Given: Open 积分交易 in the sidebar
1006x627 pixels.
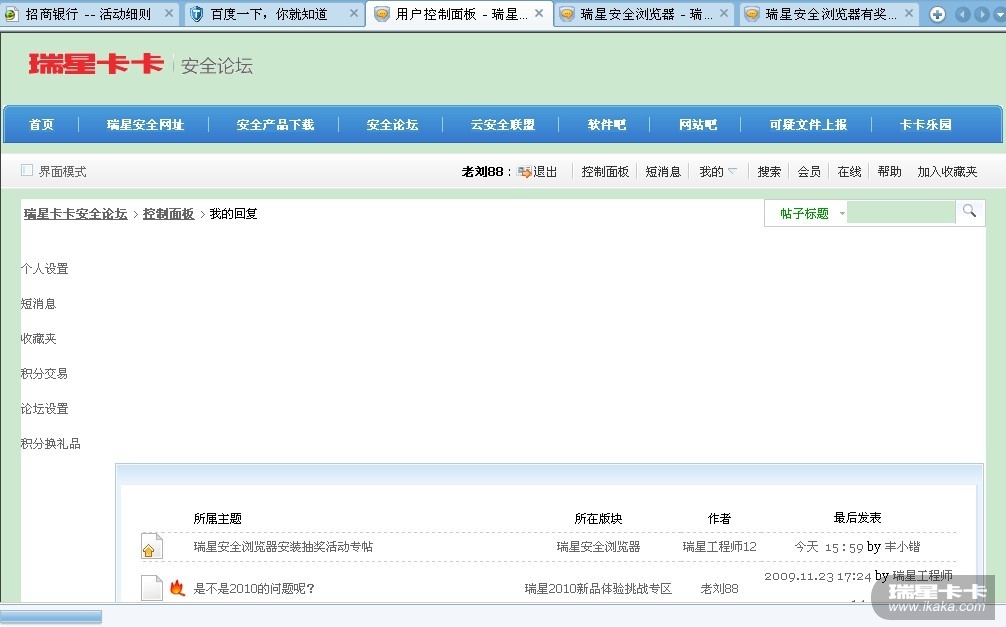Looking at the screenshot, I should click(44, 374).
